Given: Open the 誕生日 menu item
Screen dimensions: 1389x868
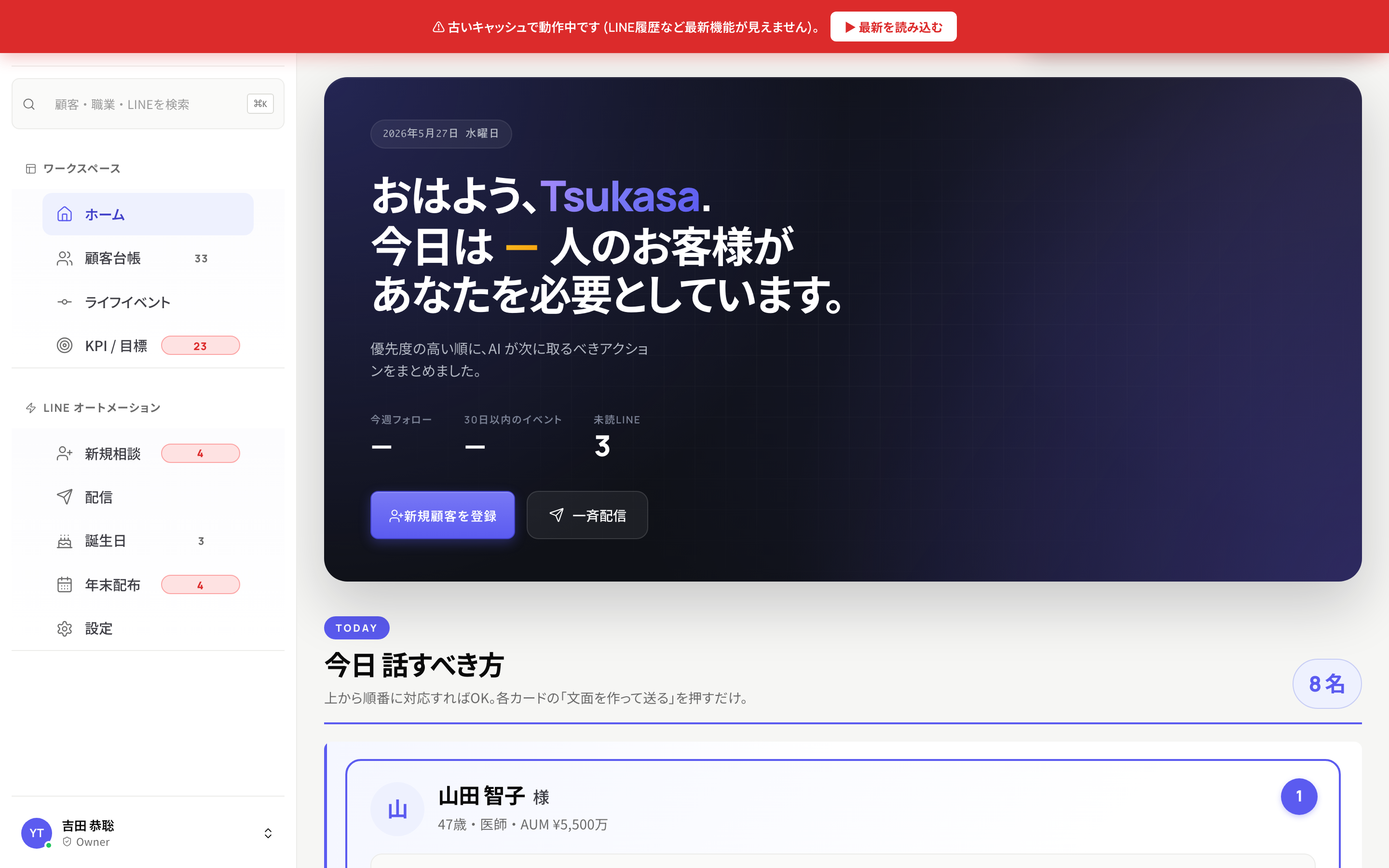Looking at the screenshot, I should coord(148,541).
